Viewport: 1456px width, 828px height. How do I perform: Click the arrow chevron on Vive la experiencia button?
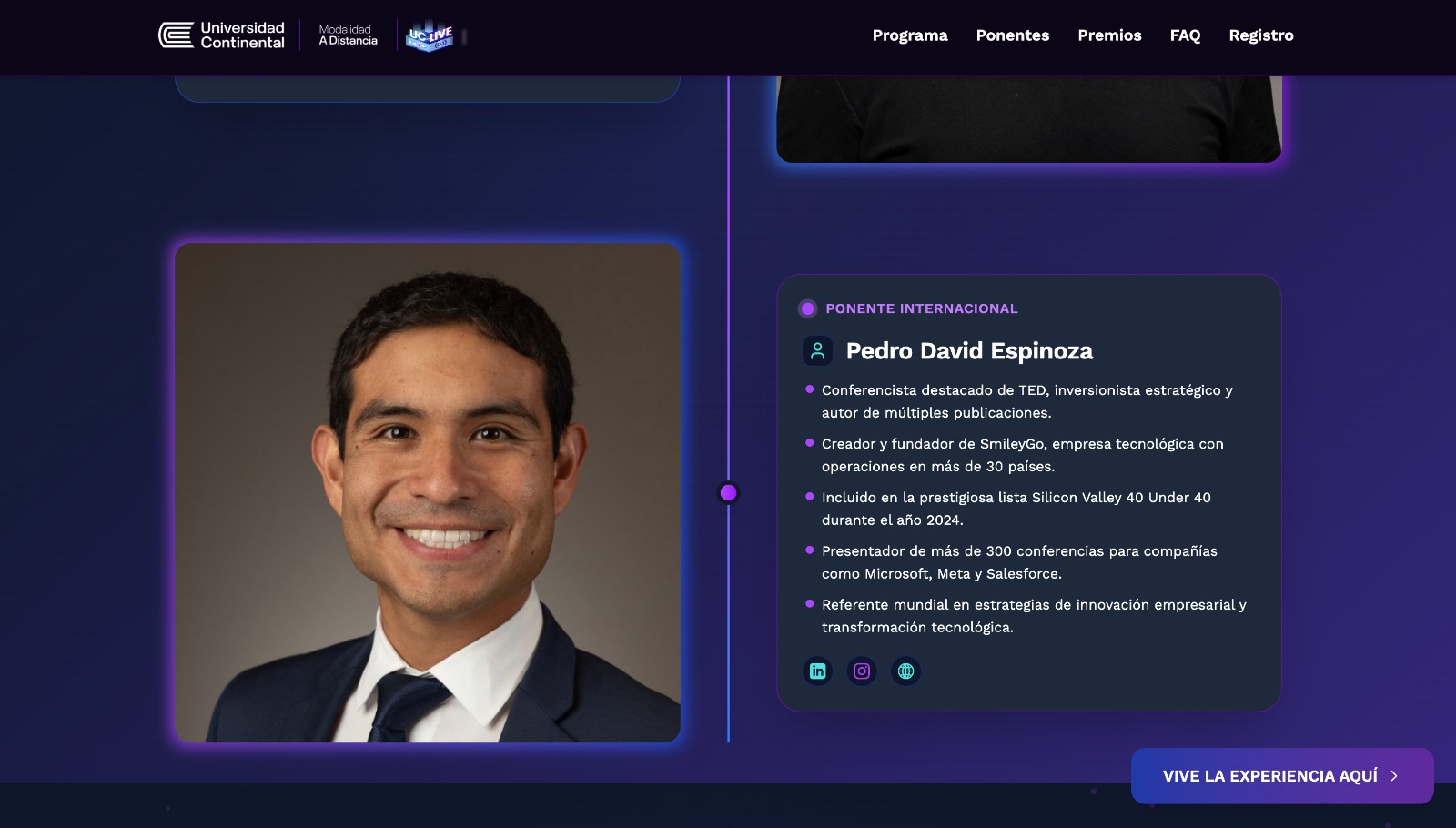[1394, 776]
